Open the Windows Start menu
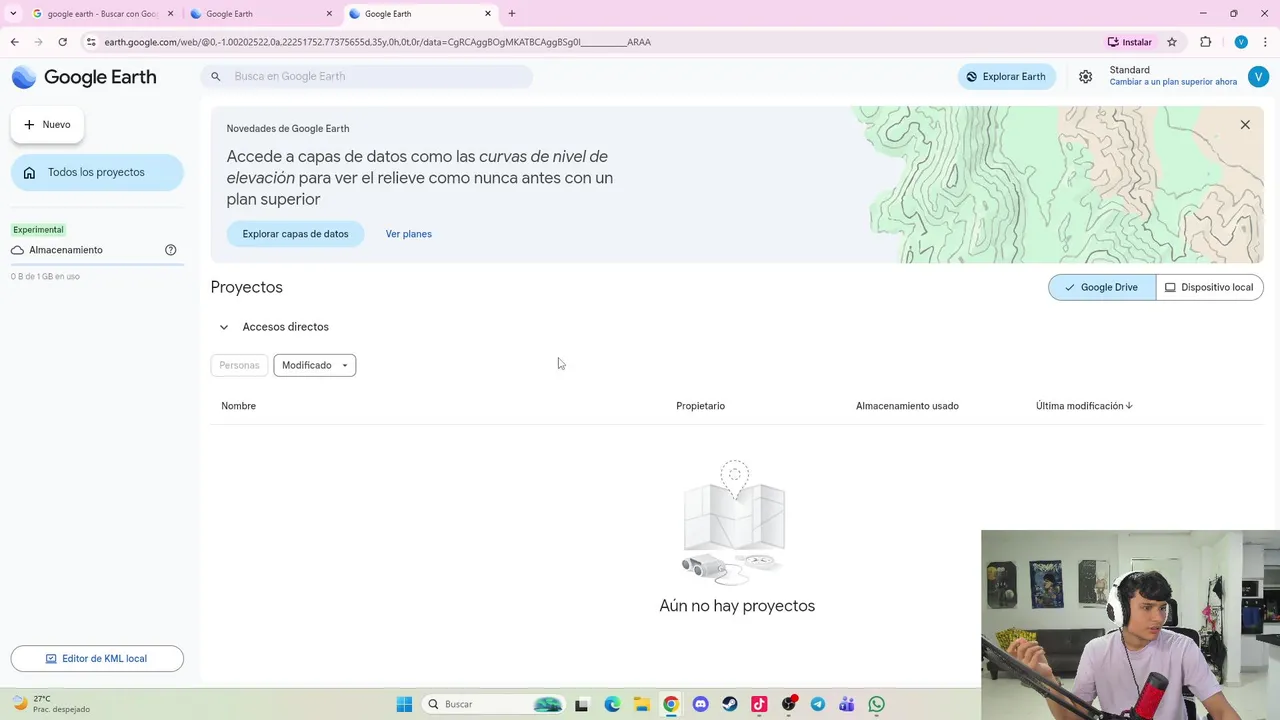1280x720 pixels. (404, 704)
